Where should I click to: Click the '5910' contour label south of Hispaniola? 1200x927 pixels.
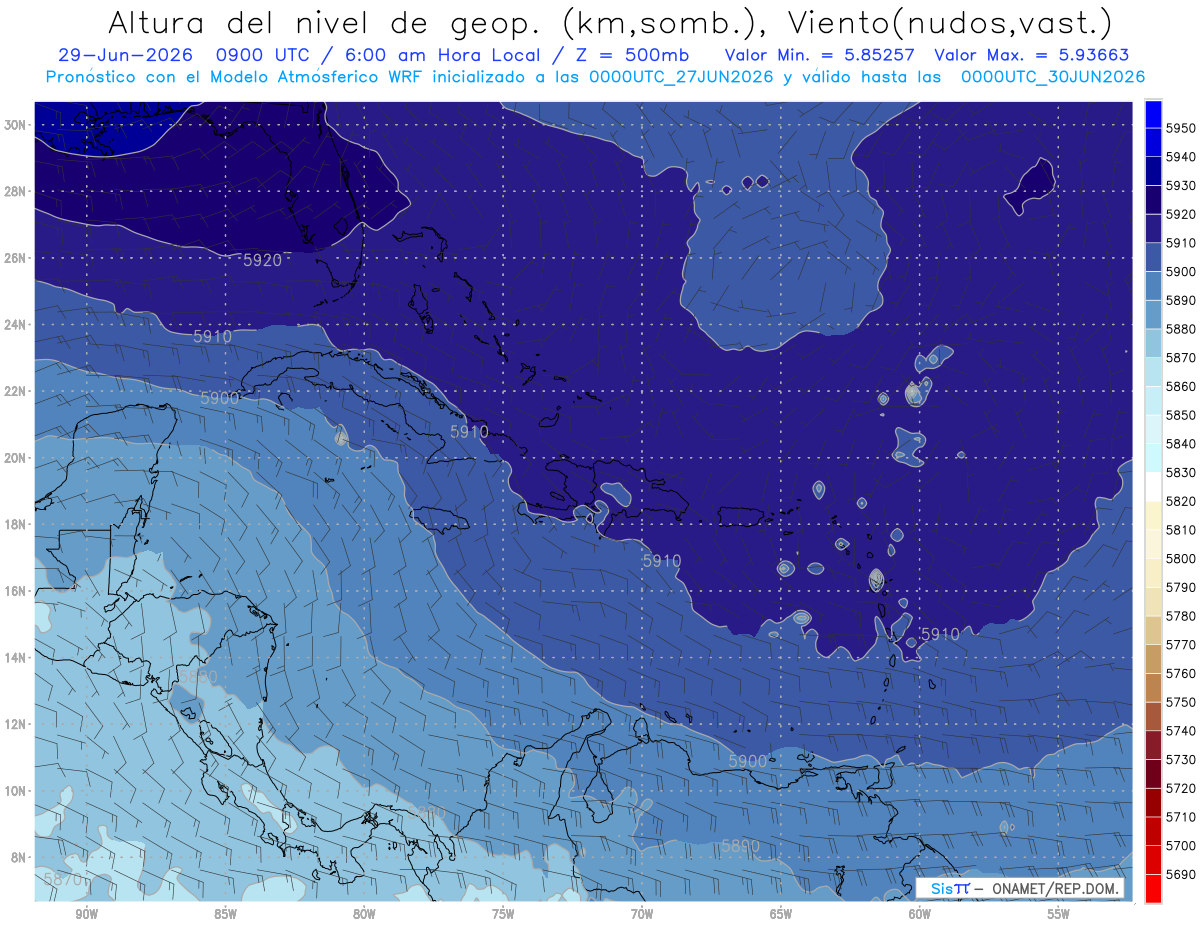tap(661, 561)
